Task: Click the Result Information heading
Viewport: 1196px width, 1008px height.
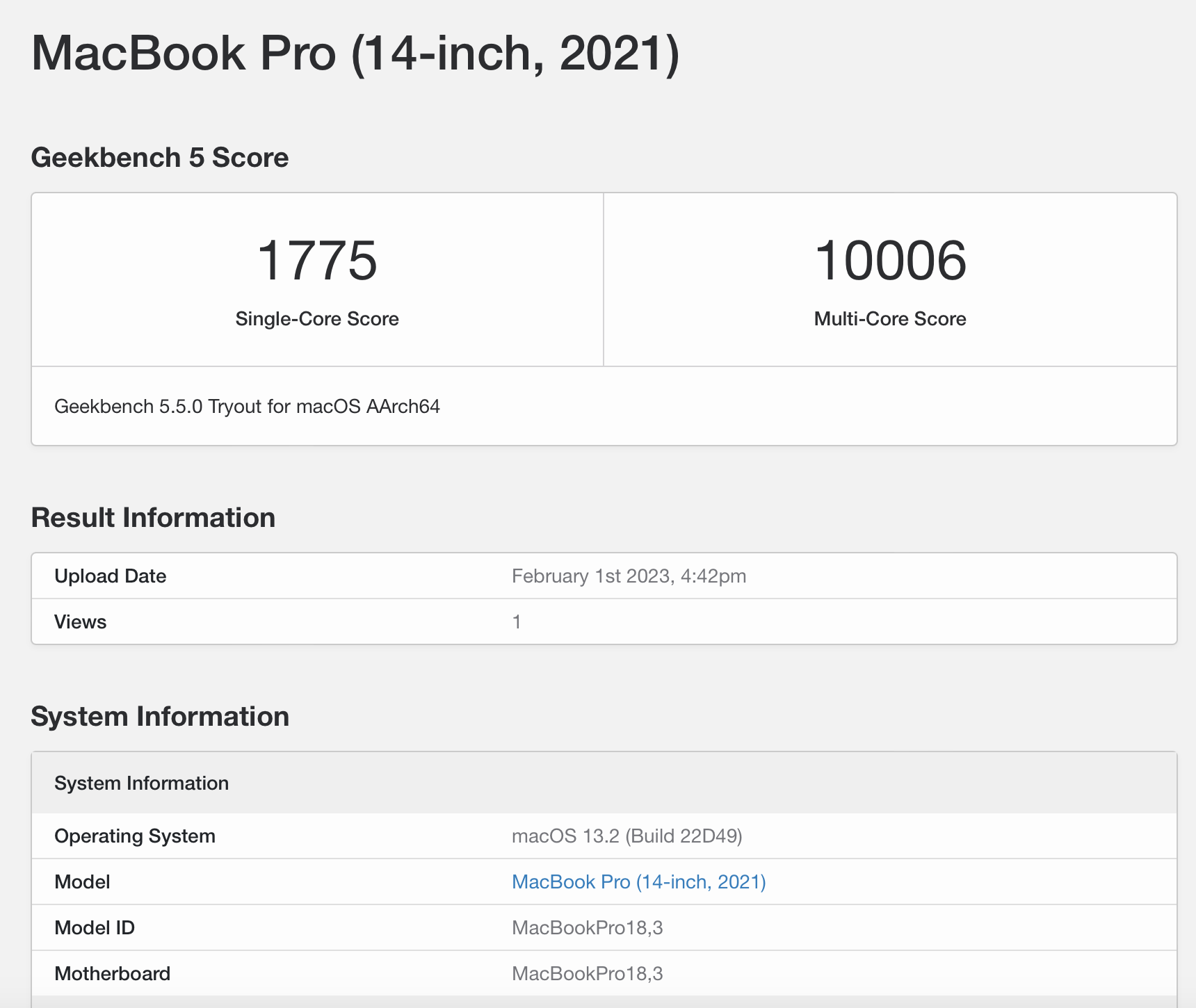Action: (x=153, y=517)
